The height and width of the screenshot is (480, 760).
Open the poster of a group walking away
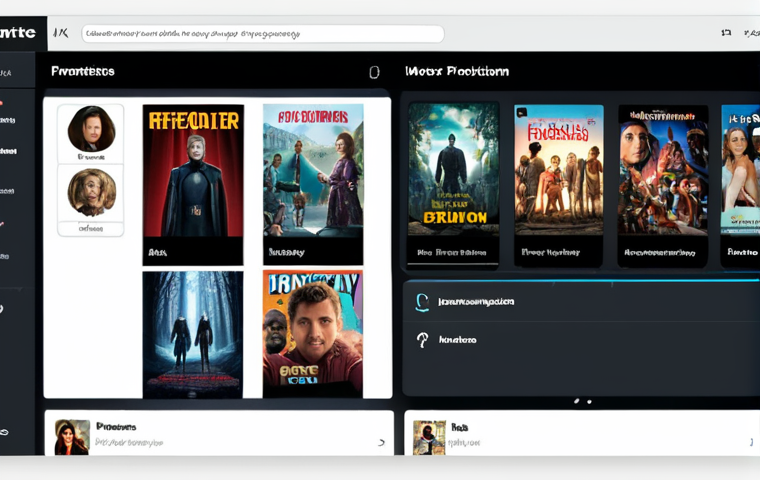coord(558,170)
